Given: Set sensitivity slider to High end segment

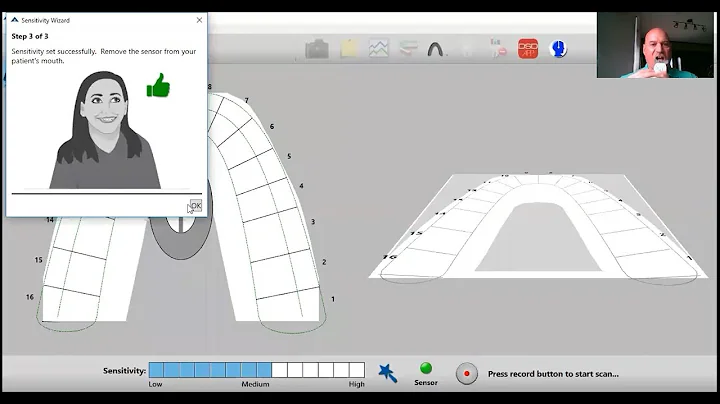Looking at the screenshot, I should pyautogui.click(x=357, y=370).
